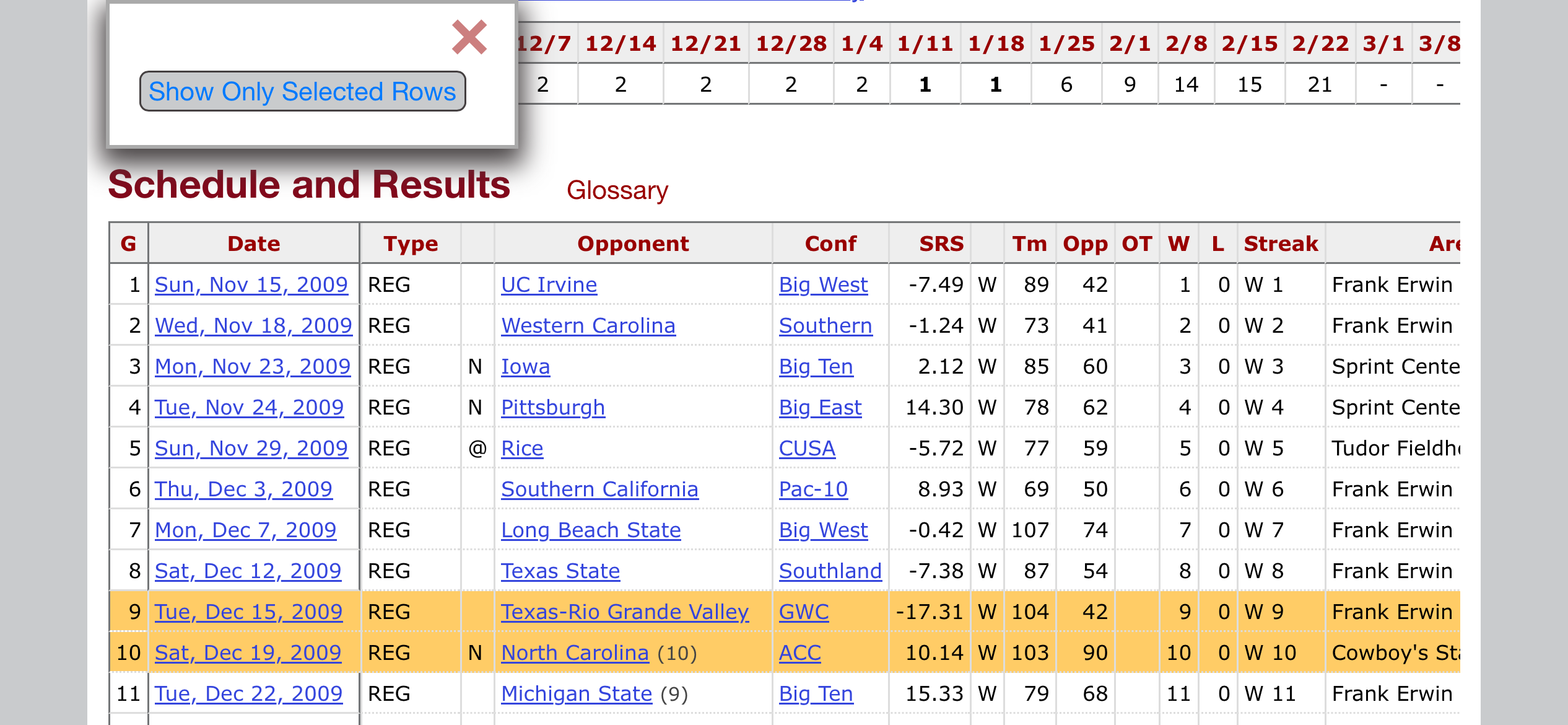Sort by the Date column header
Screen dimensions: 1568x725
tap(253, 244)
